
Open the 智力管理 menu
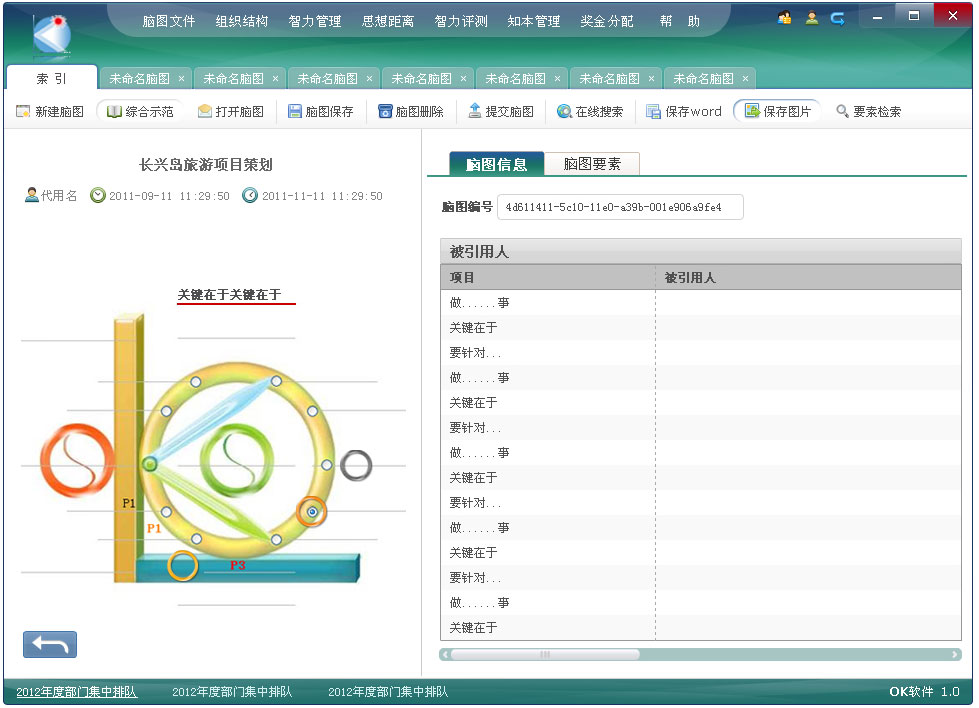(x=315, y=21)
